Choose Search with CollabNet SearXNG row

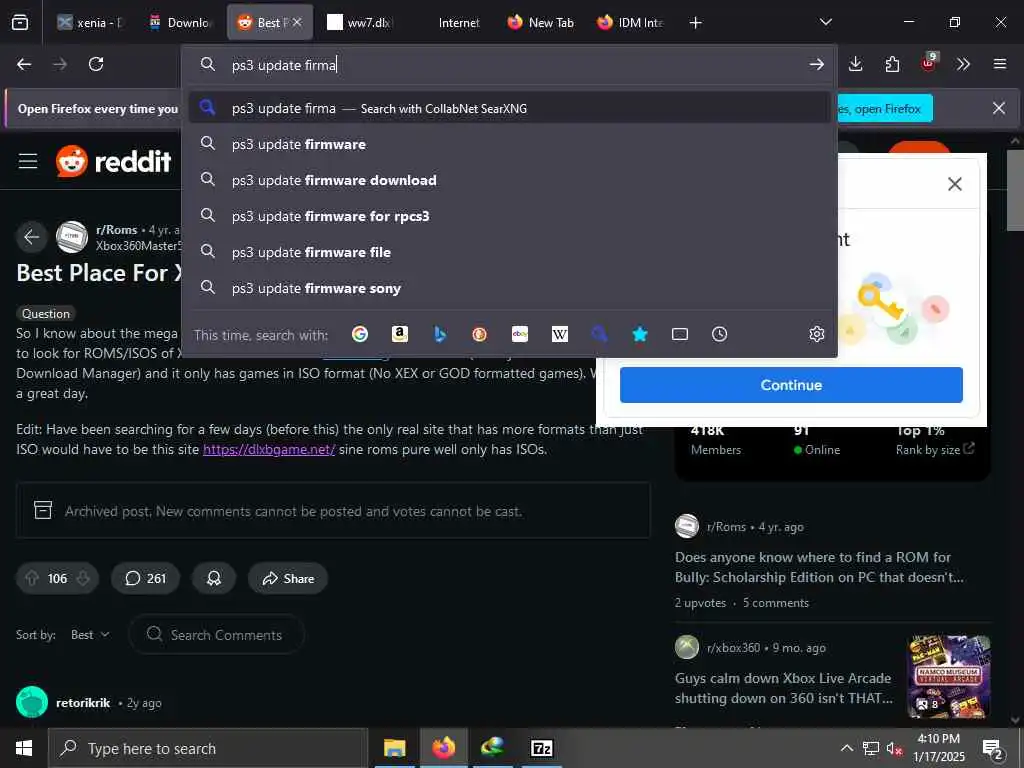point(509,108)
